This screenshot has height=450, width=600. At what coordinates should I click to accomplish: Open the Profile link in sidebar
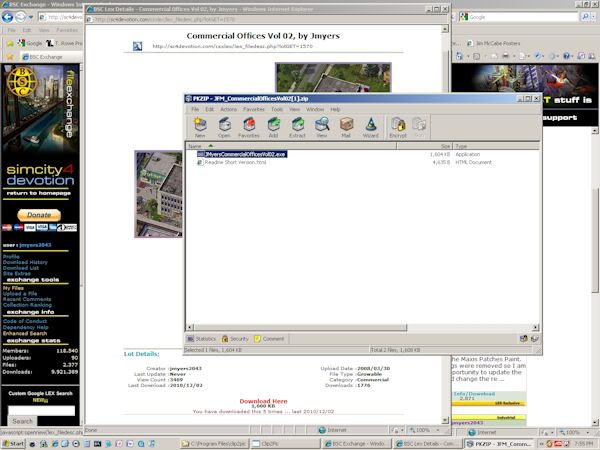point(11,256)
